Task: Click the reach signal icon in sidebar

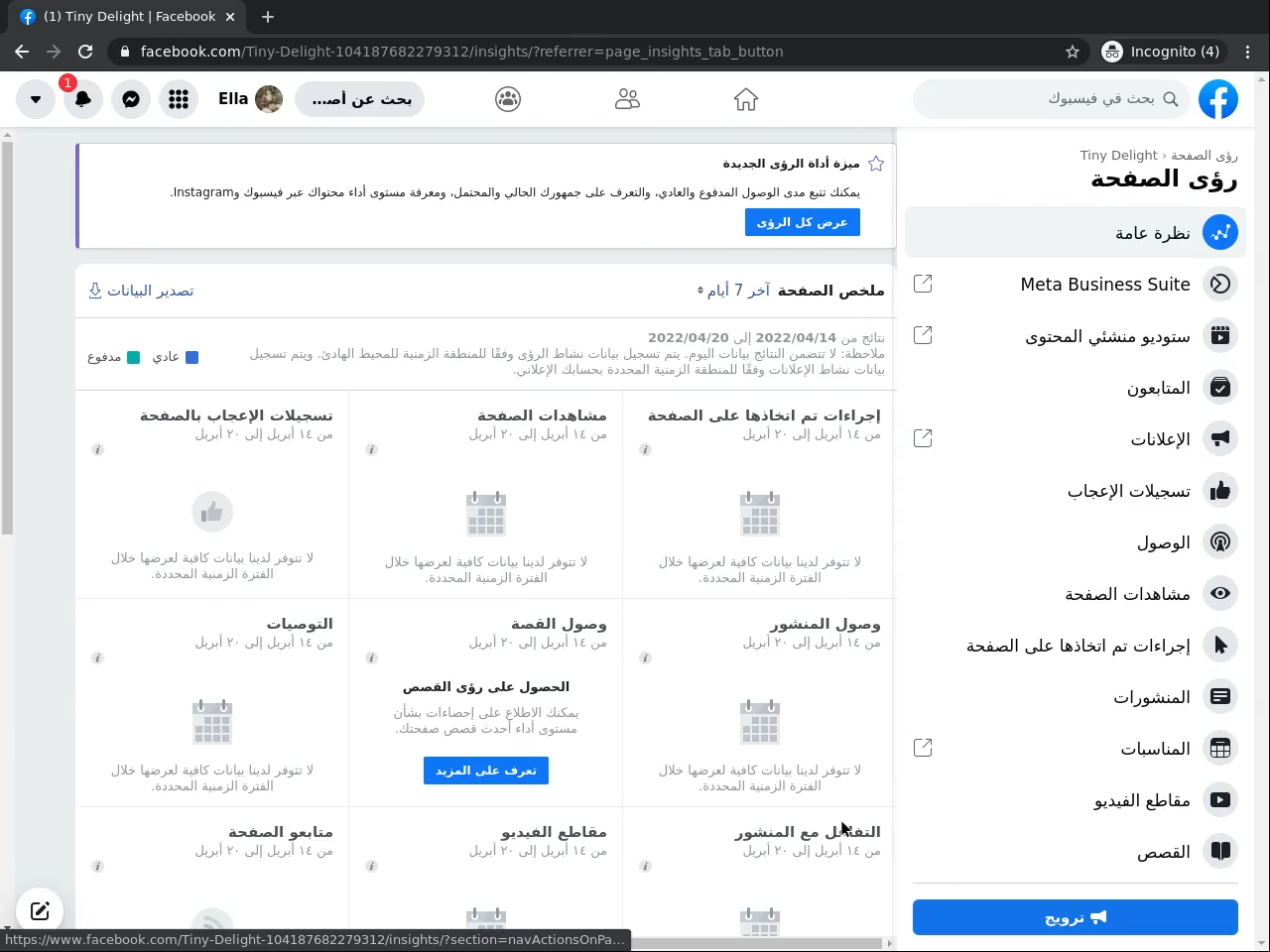Action: 1220,541
